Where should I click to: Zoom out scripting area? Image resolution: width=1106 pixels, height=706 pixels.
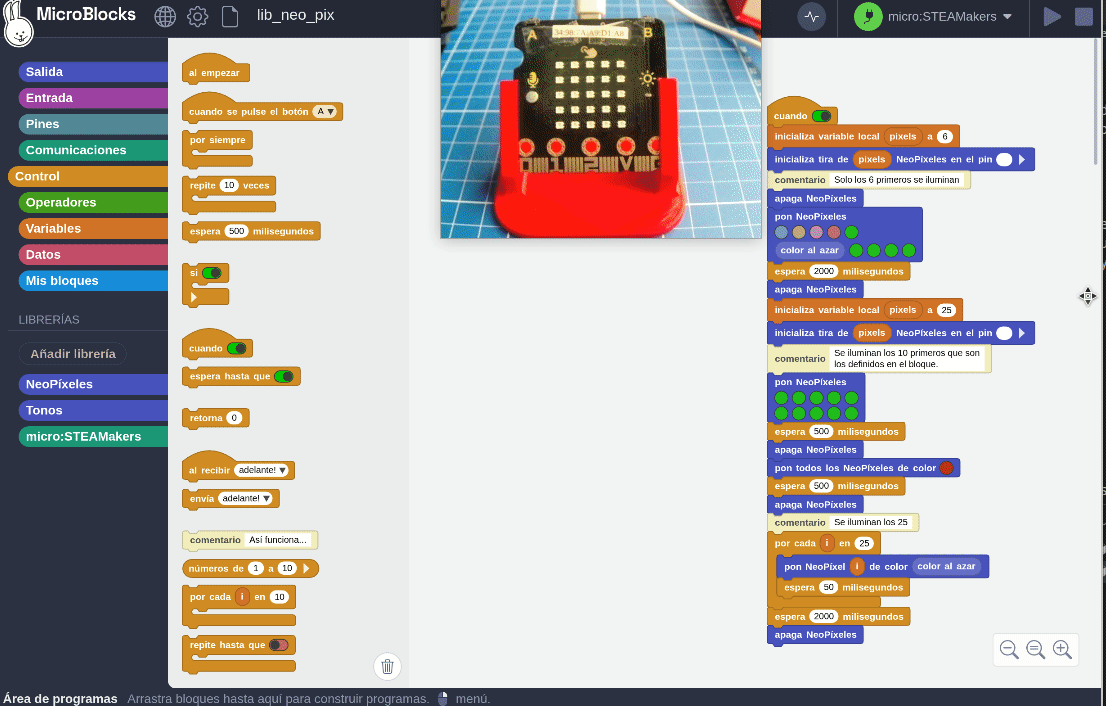tap(1009, 649)
